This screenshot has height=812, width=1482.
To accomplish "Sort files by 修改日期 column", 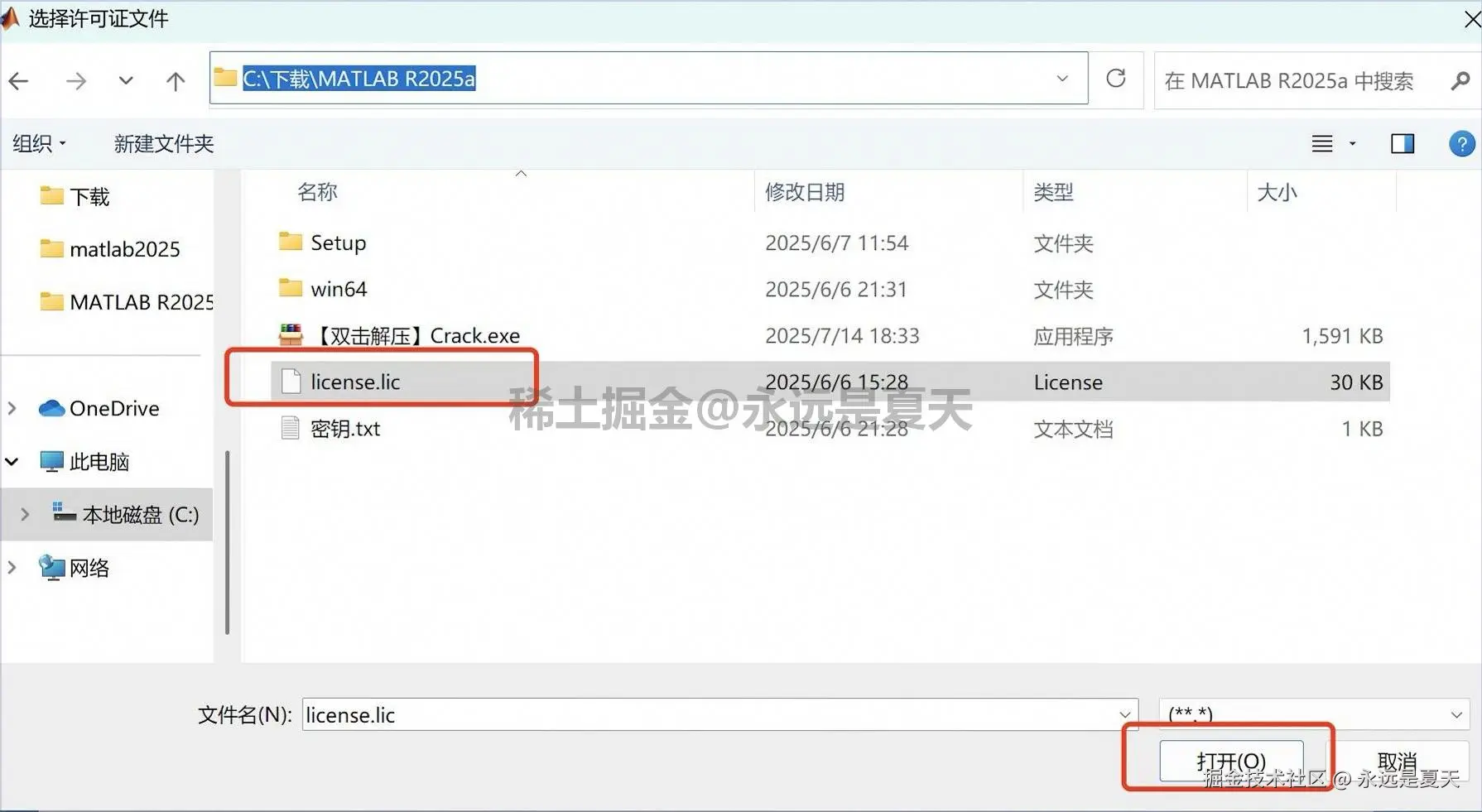I will pyautogui.click(x=804, y=192).
